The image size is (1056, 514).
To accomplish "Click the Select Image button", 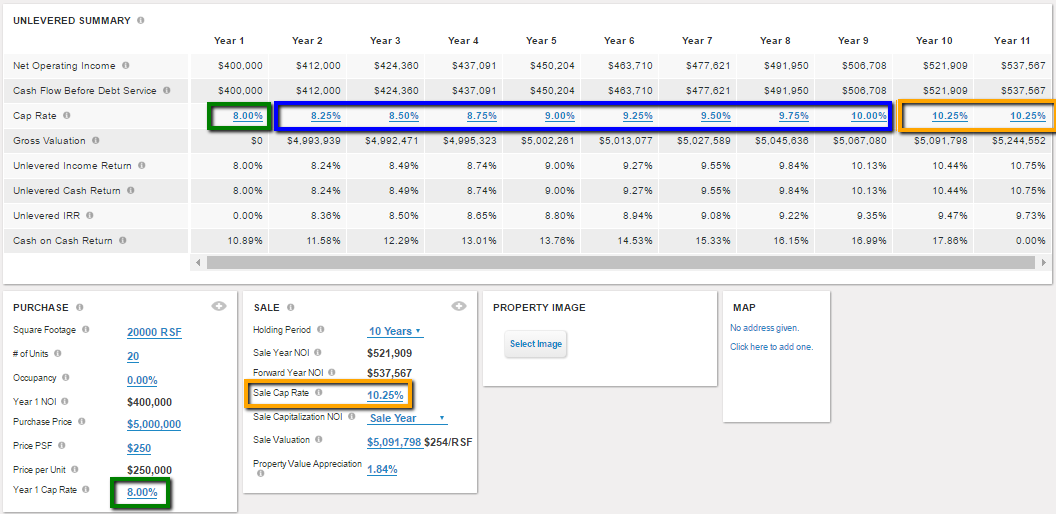I will (x=536, y=344).
